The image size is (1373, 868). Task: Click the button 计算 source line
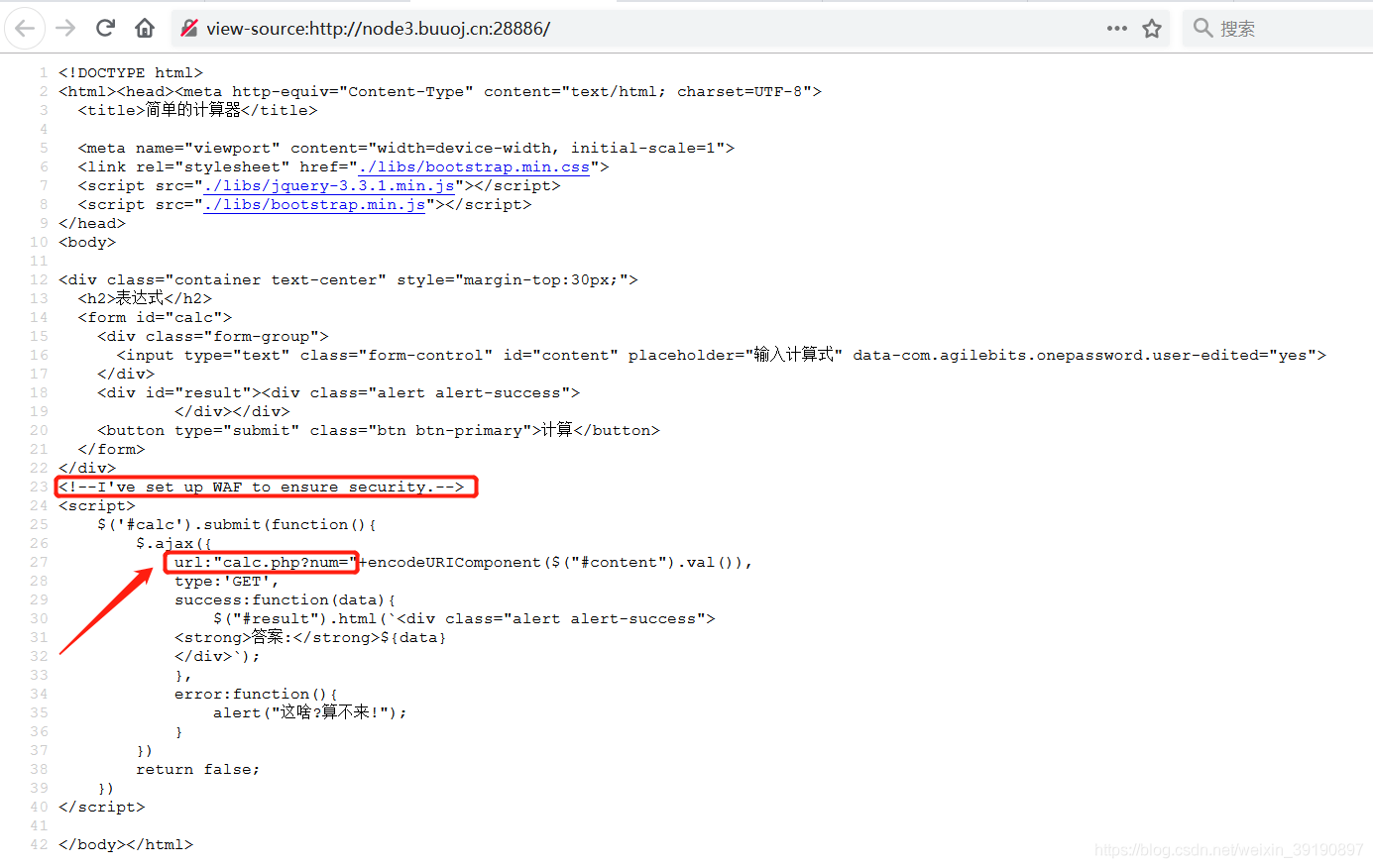[378, 430]
